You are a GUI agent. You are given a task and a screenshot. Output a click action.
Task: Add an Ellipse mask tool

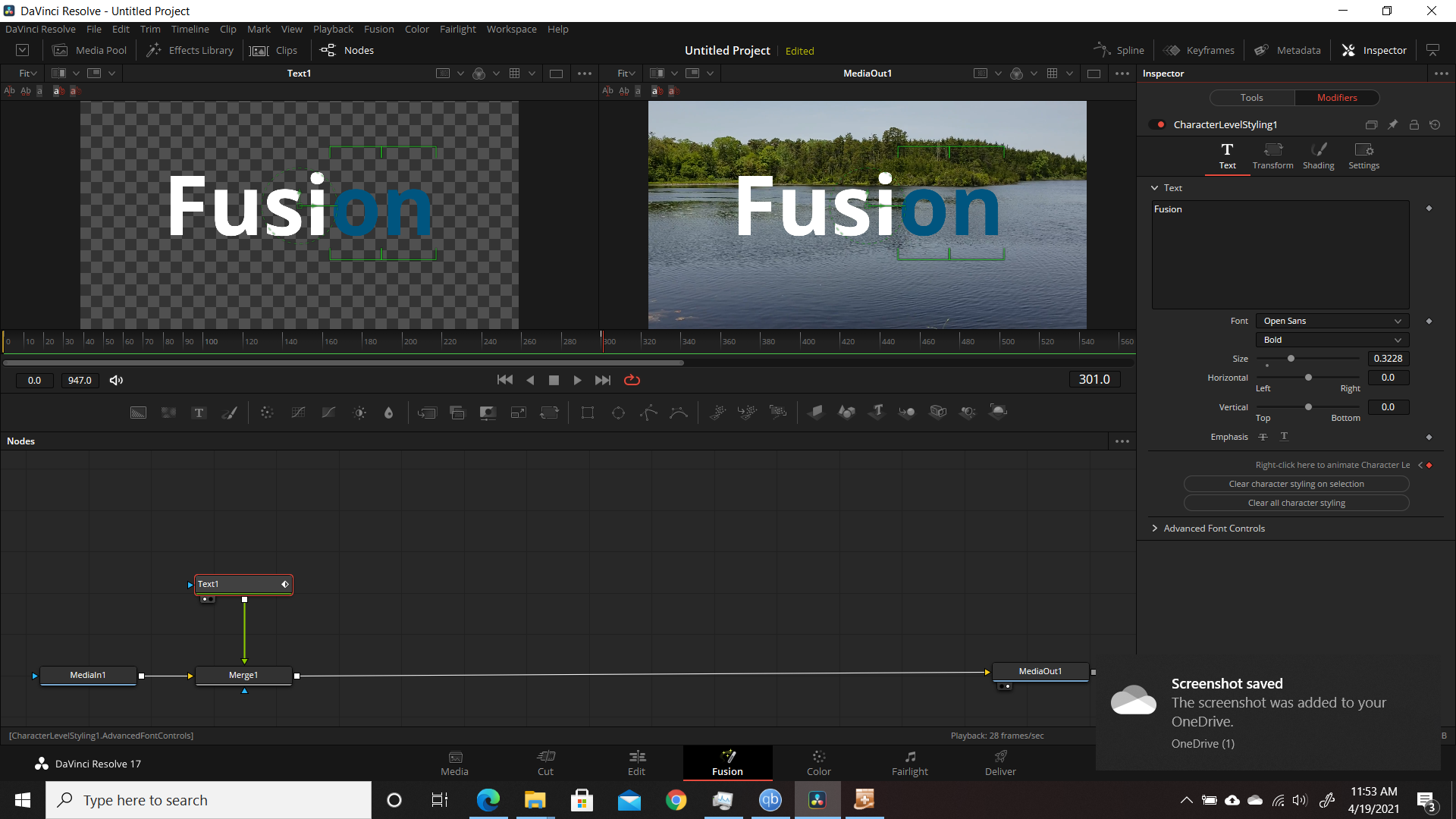point(618,413)
